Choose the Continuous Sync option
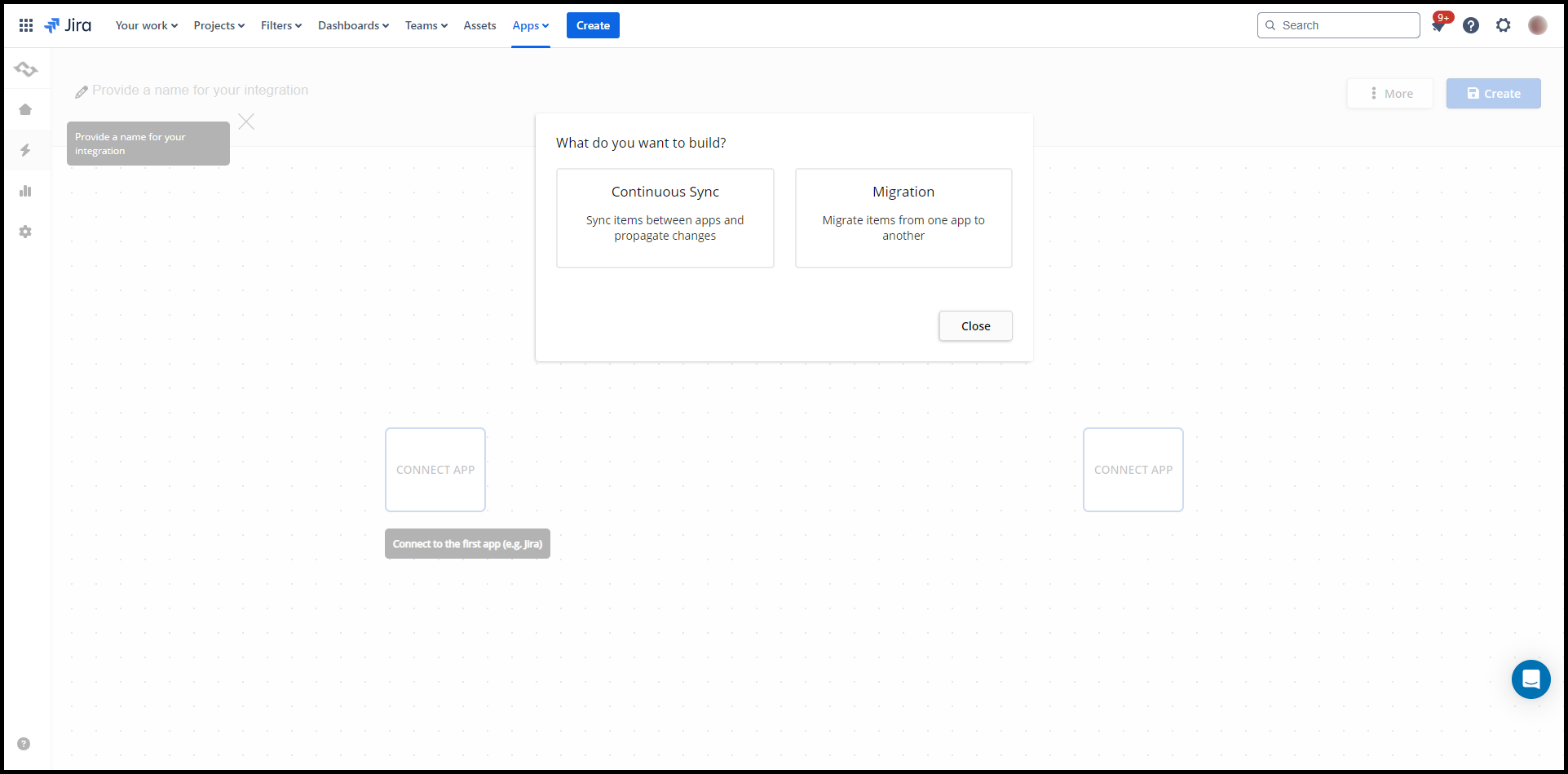This screenshot has height=774, width=1568. pyautogui.click(x=665, y=218)
